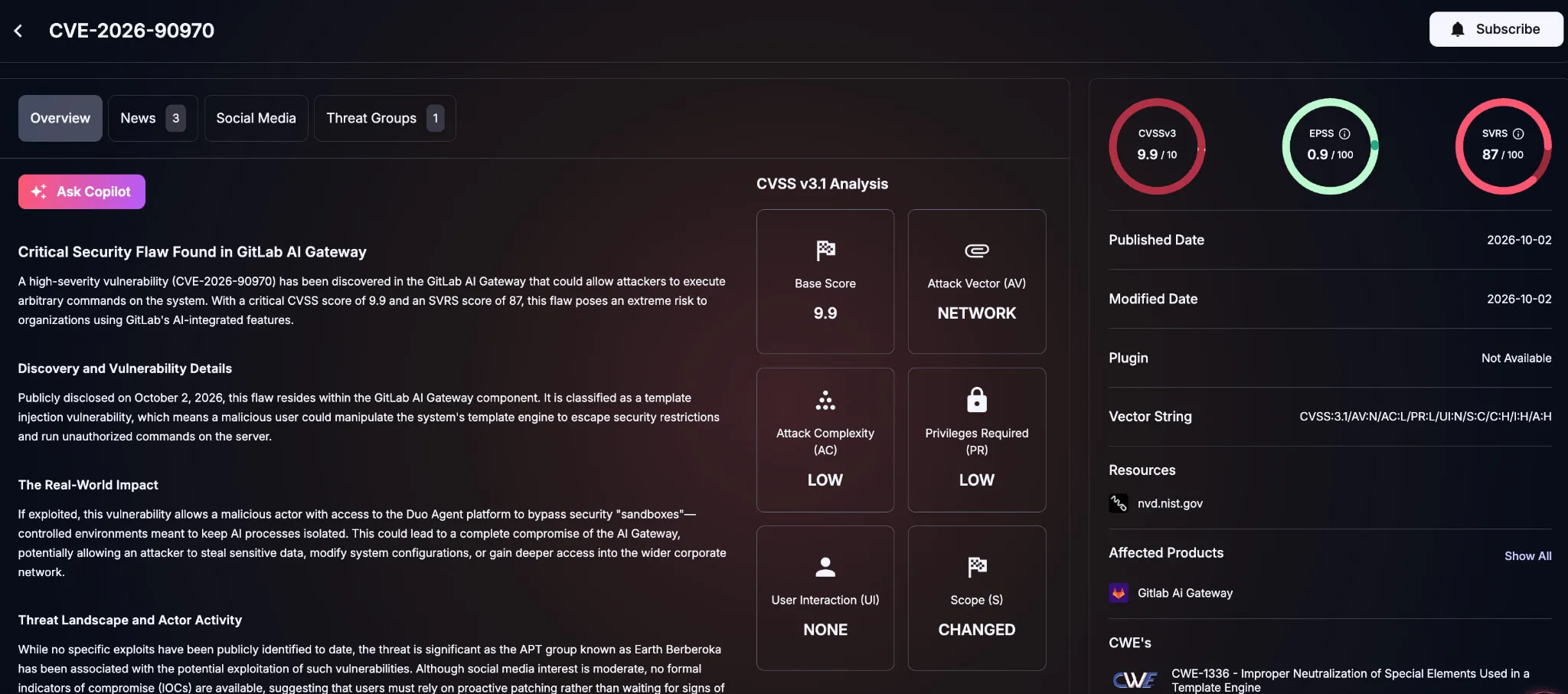
Task: Click the EPSS info icon
Action: coord(1344,133)
